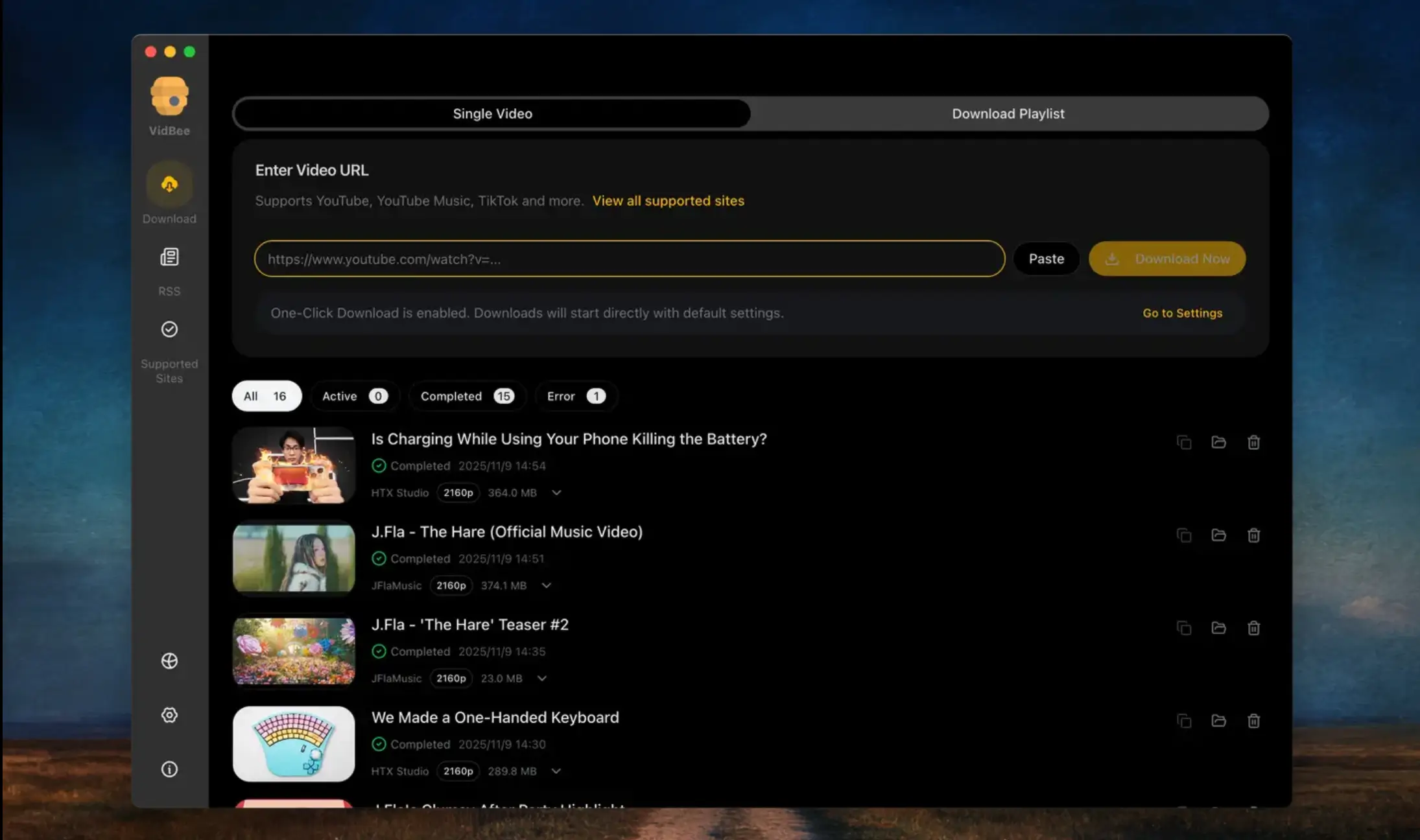This screenshot has width=1420, height=840.
Task: Expand details for 23.0 MB download
Action: (x=542, y=678)
